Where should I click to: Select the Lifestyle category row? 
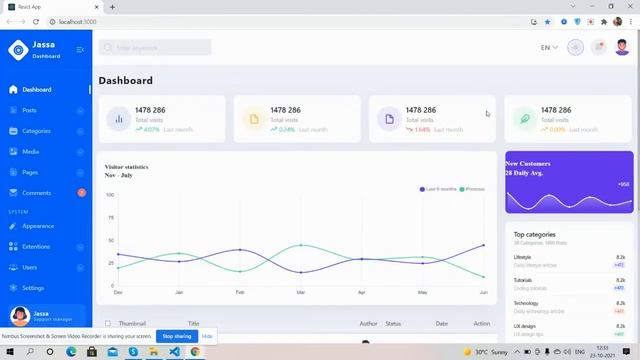569,261
